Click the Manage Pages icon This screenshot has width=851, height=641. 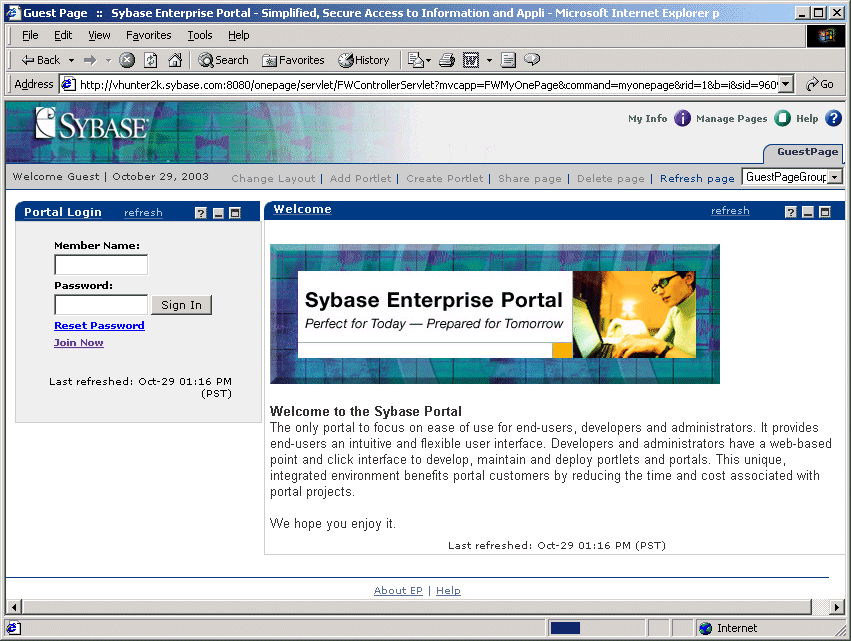coord(782,118)
